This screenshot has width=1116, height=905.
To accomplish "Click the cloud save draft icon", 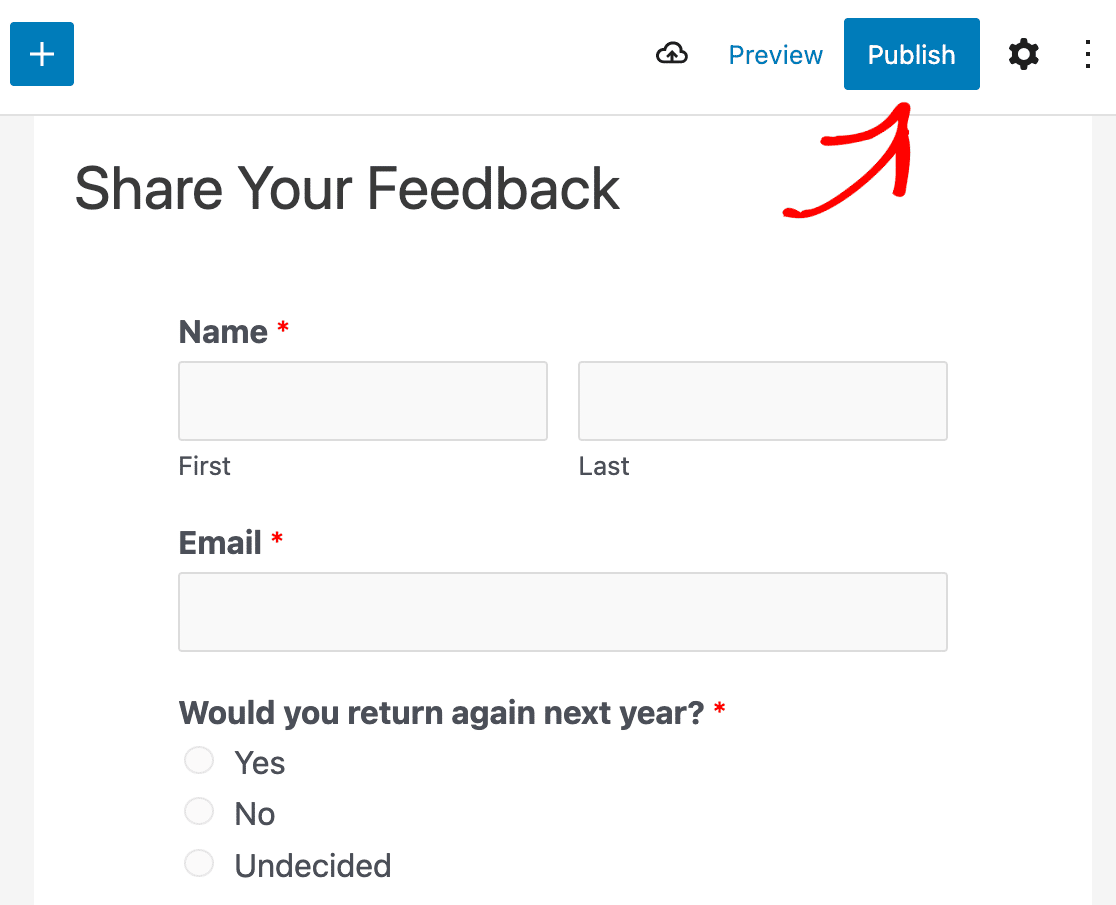I will tap(672, 54).
